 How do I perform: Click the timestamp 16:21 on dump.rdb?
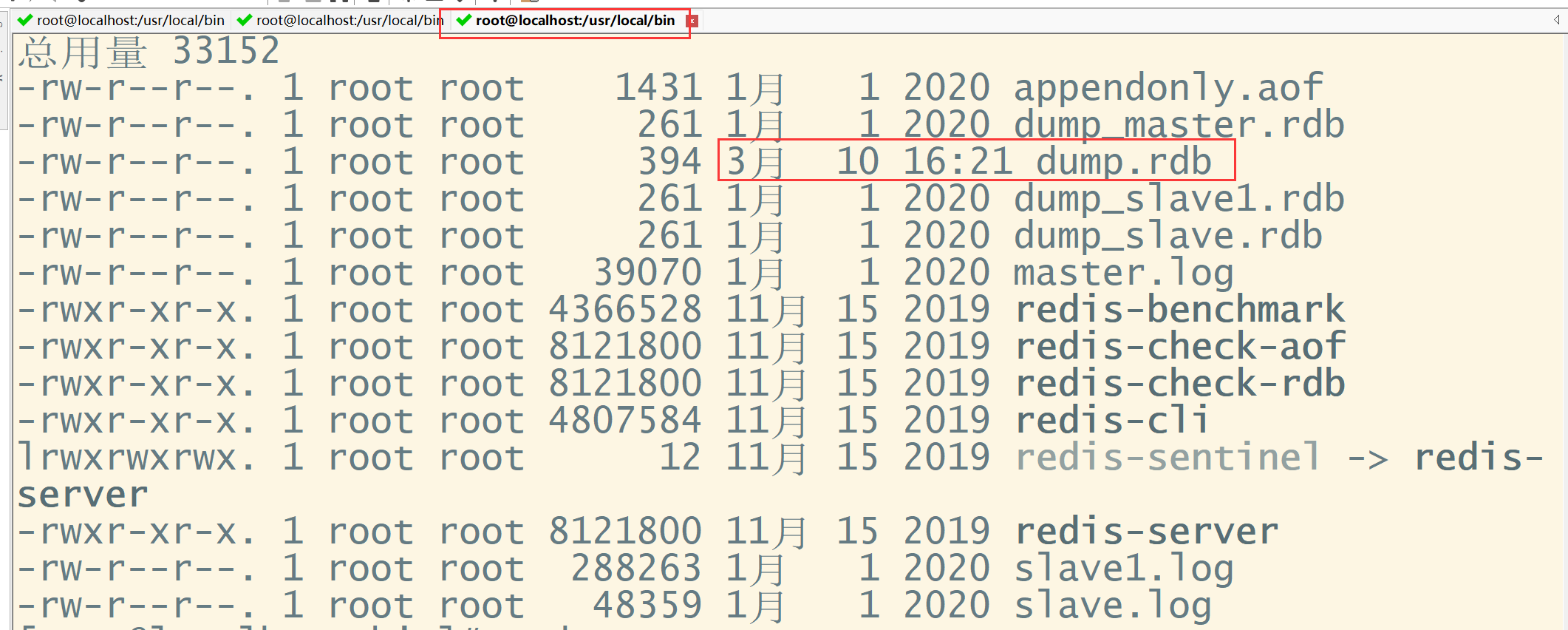tap(958, 162)
